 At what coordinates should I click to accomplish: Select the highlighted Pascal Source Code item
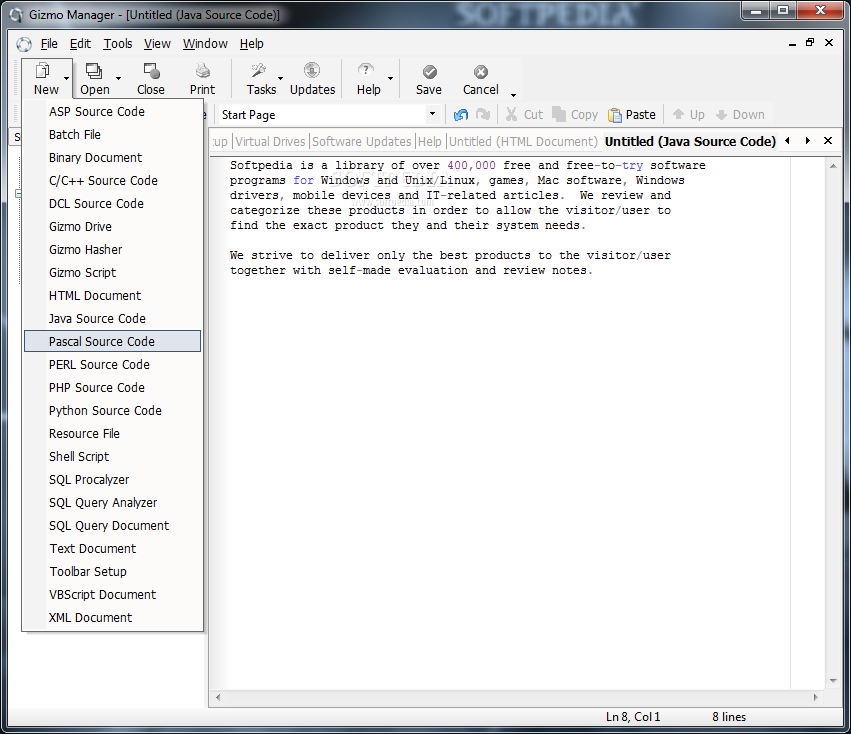pyautogui.click(x=112, y=341)
